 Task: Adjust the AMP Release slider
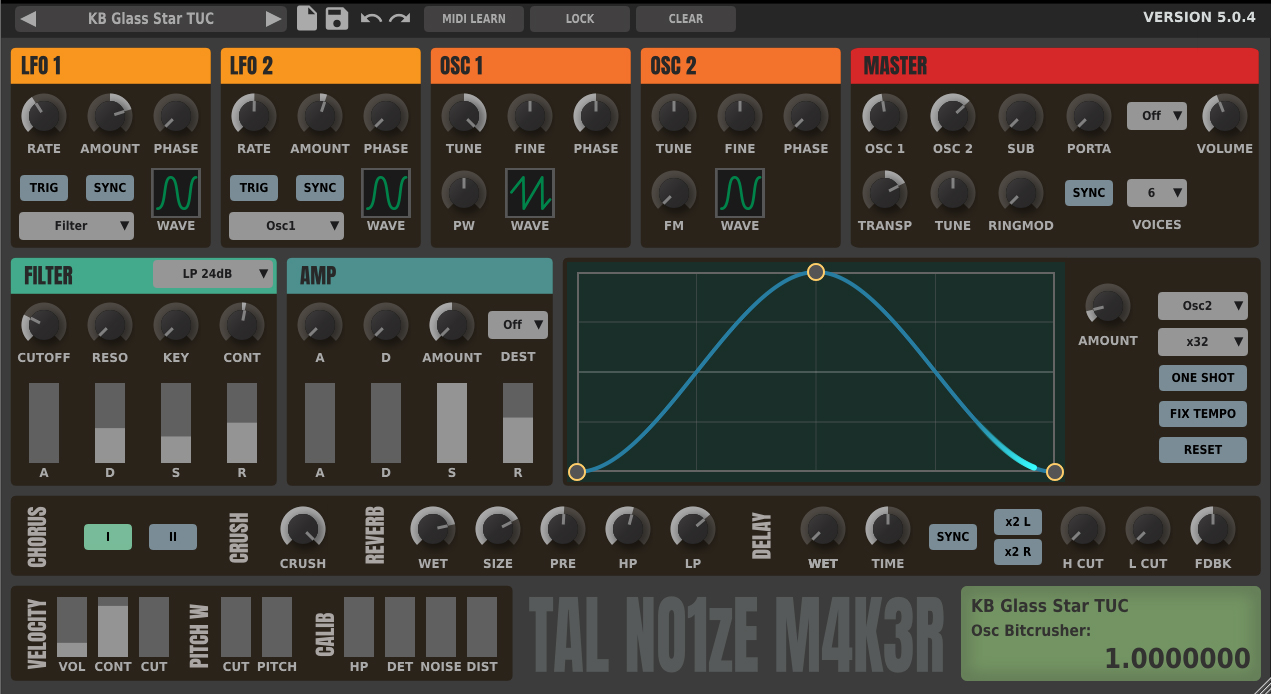[518, 423]
